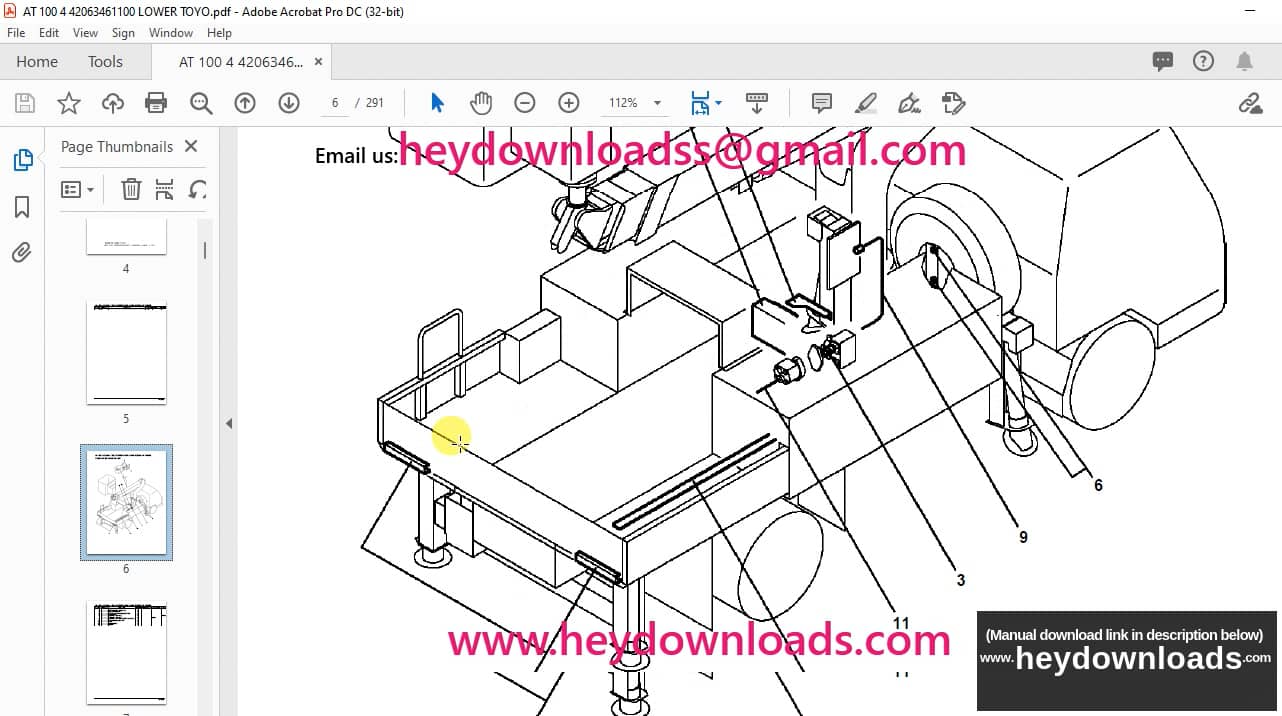Collapse the left navigation pane arrow
1282x716 pixels.
click(x=229, y=424)
